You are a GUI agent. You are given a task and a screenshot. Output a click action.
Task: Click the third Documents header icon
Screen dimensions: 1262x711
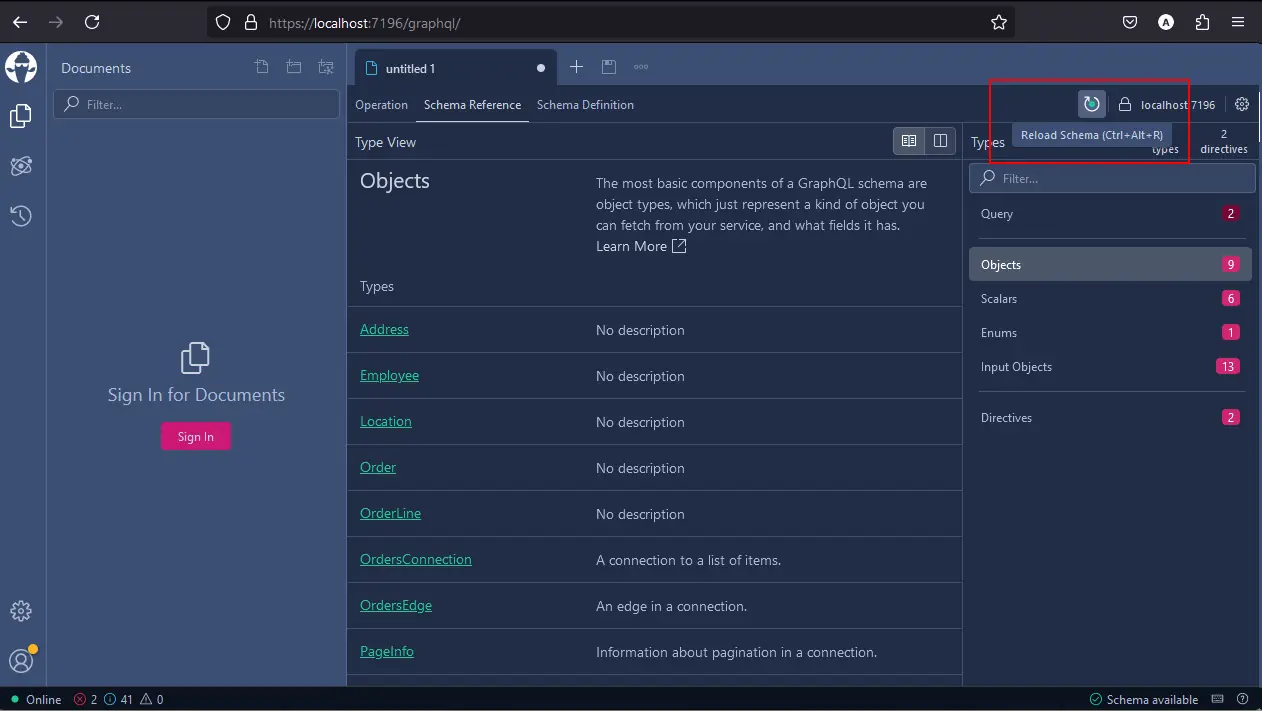pos(326,67)
